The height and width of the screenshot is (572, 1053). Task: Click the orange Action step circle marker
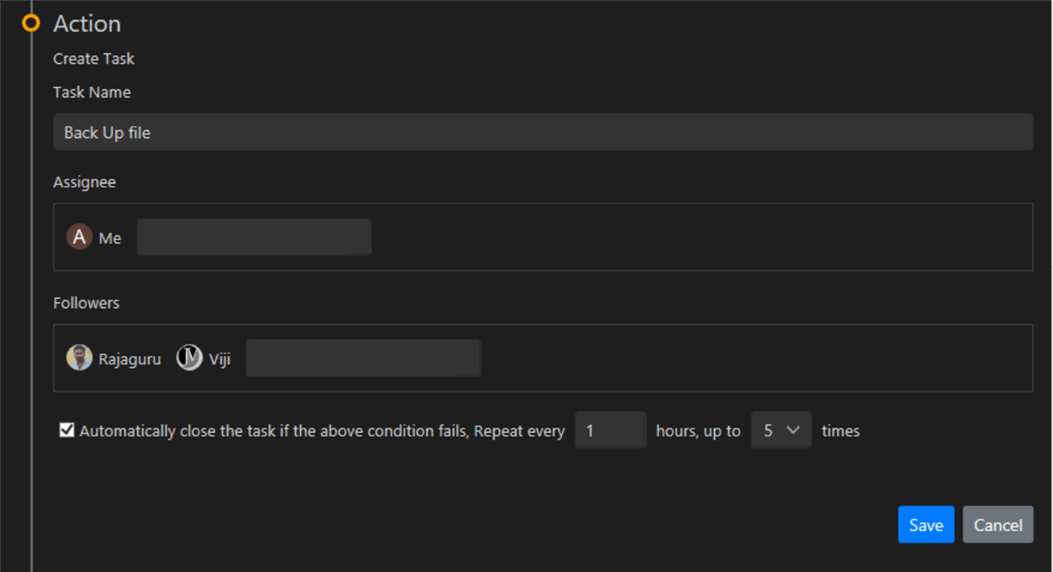coord(31,23)
